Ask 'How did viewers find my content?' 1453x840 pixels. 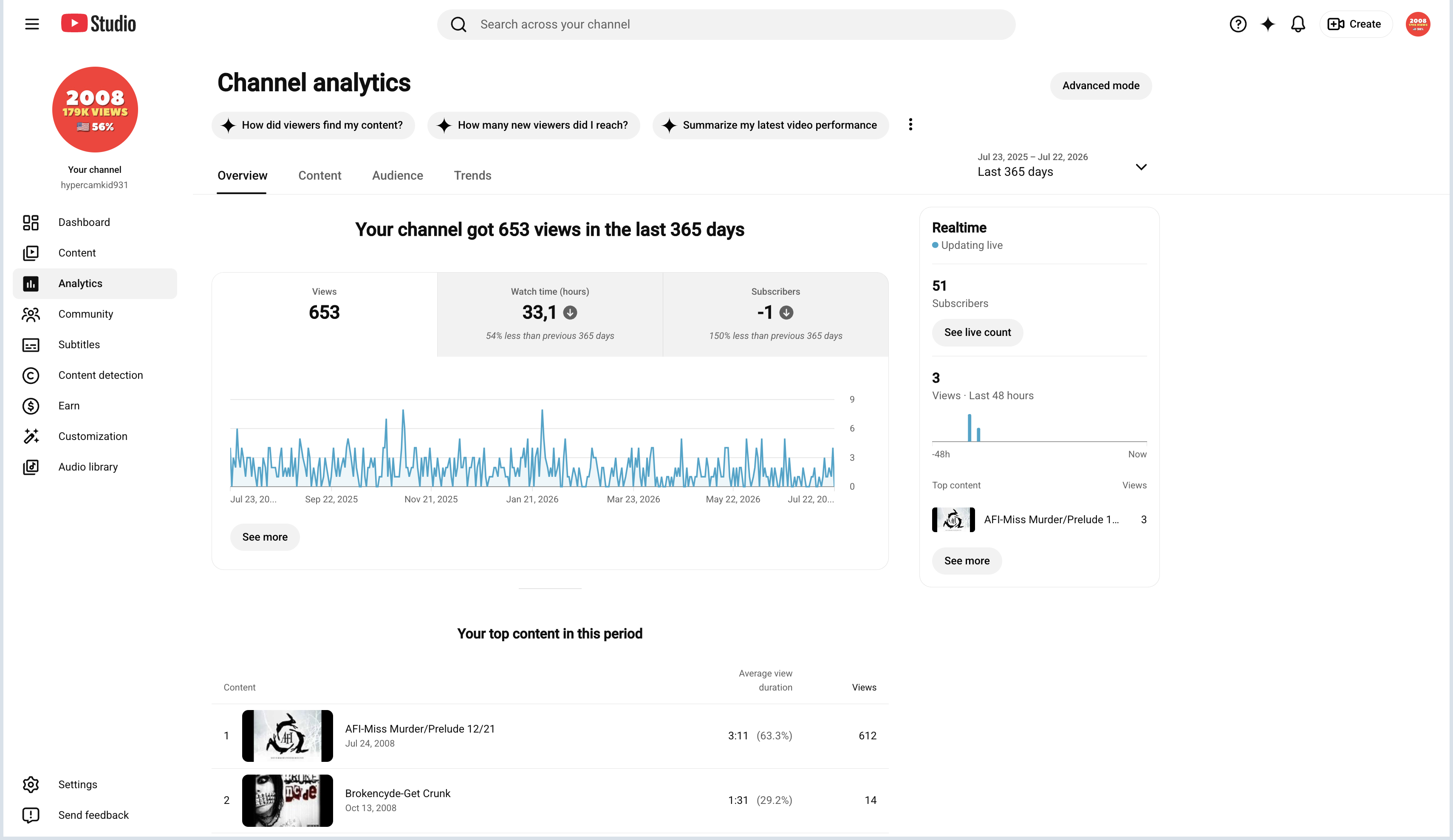313,125
